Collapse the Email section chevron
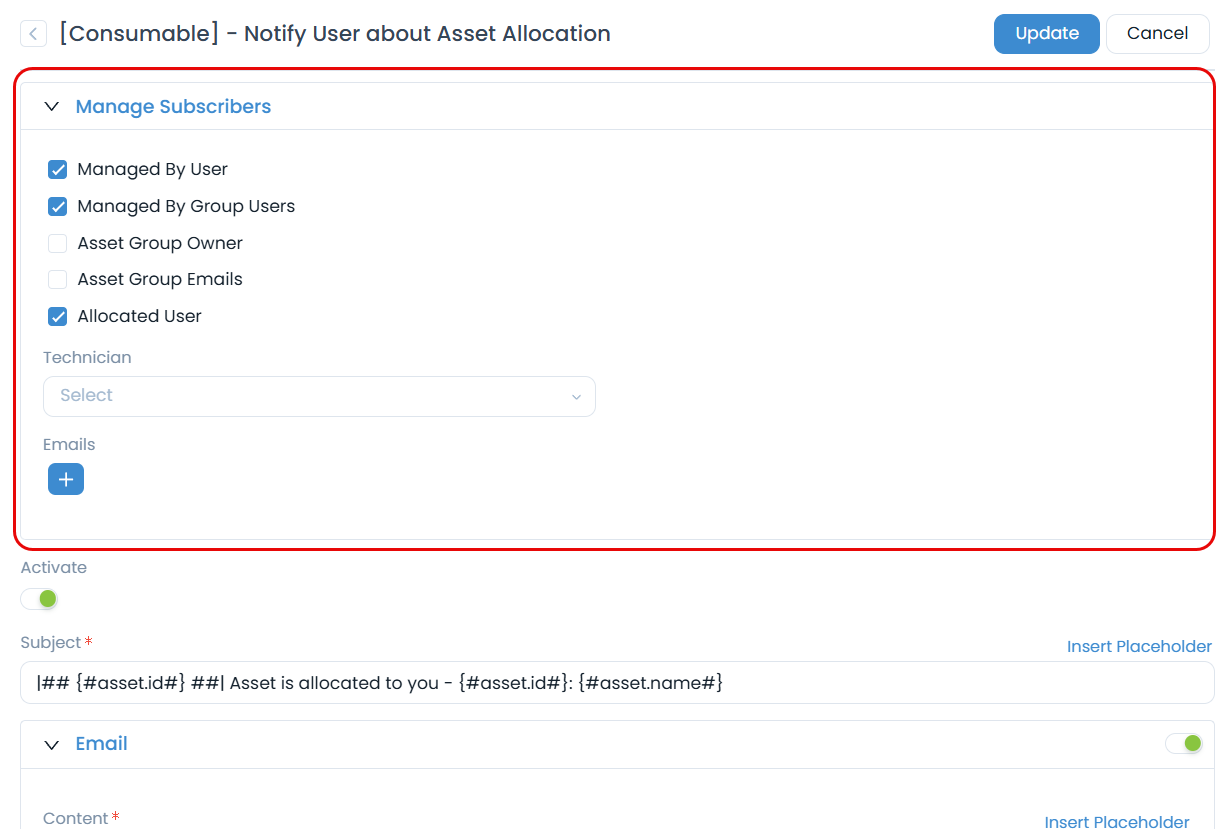Viewport: 1226px width, 829px height. (52, 744)
